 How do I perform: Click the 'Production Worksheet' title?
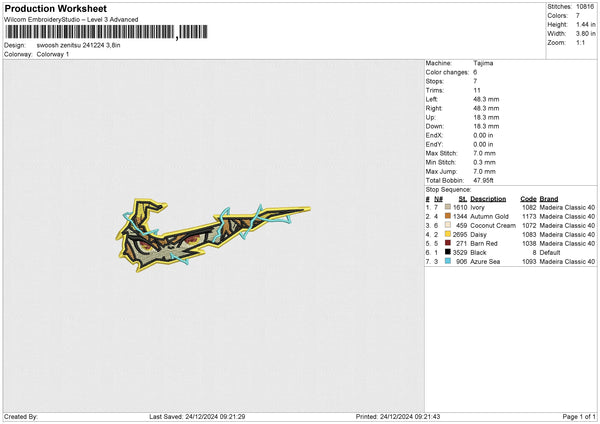pos(55,8)
